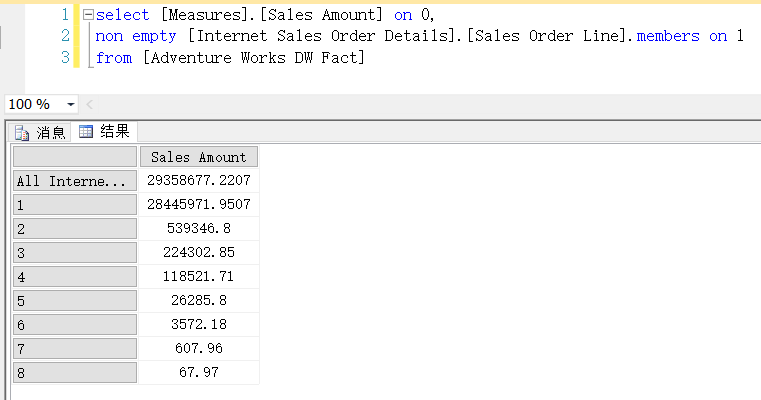This screenshot has width=761, height=400.
Task: Click the cell showing 539346.8
Action: (199, 229)
